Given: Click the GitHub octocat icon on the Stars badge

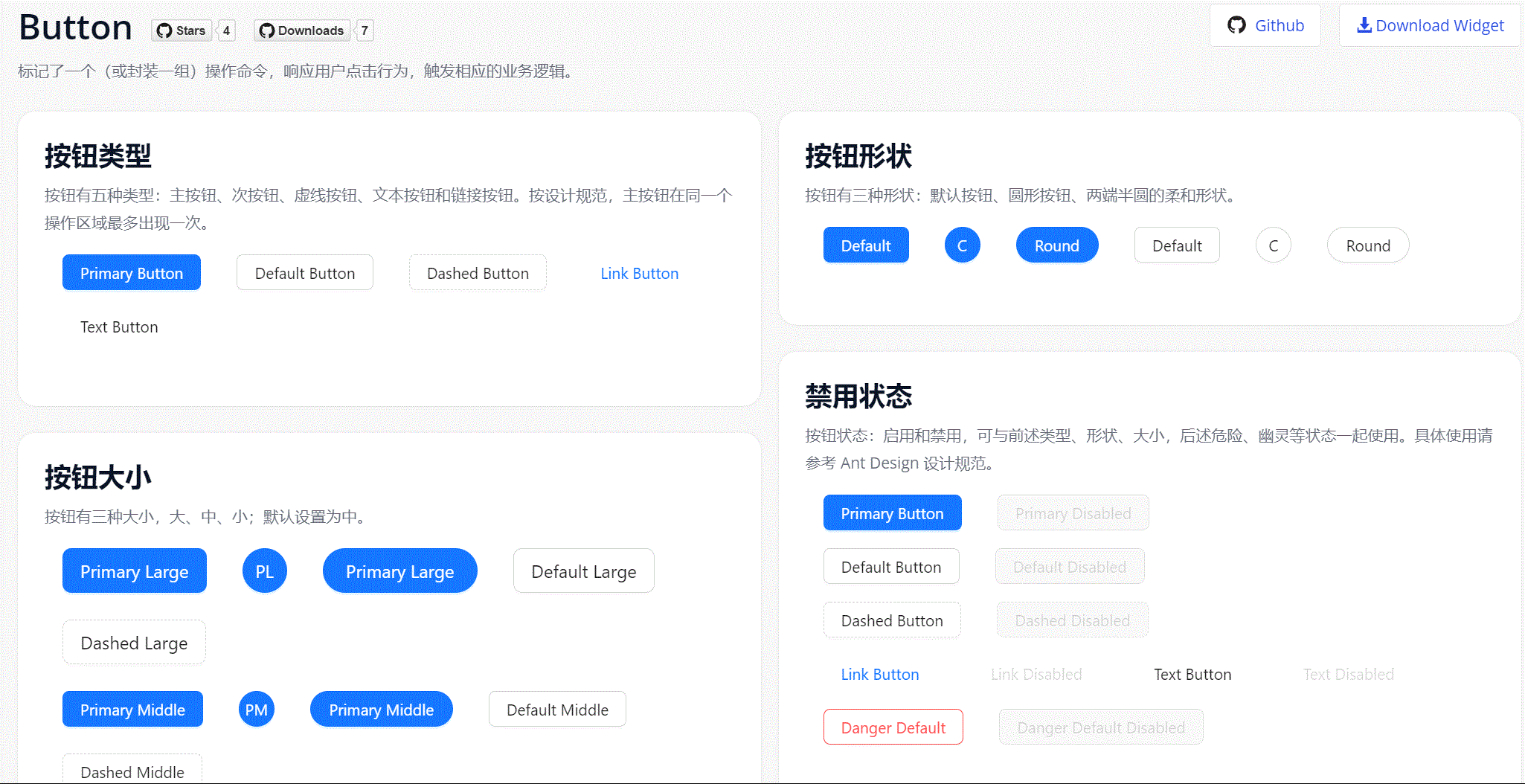Looking at the screenshot, I should (x=164, y=30).
